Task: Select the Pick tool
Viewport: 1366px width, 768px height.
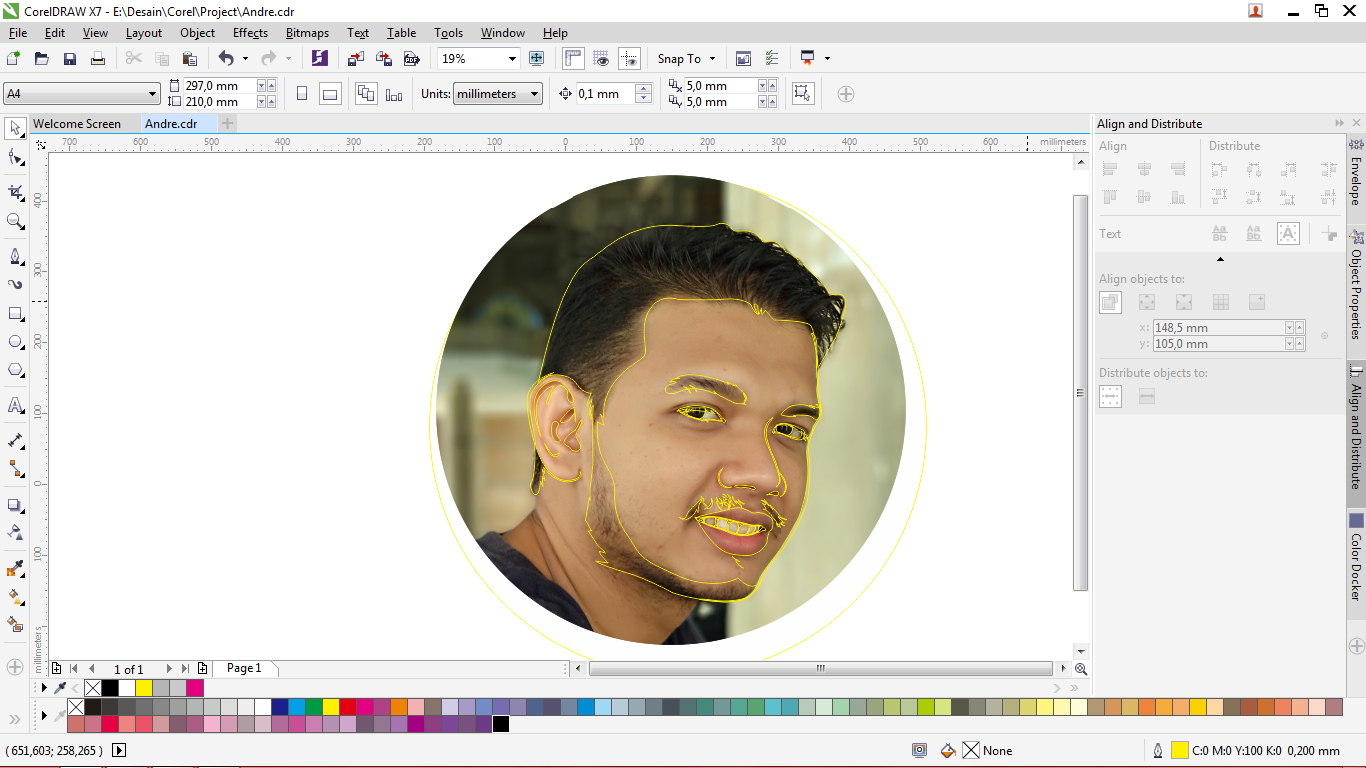Action: pos(15,129)
